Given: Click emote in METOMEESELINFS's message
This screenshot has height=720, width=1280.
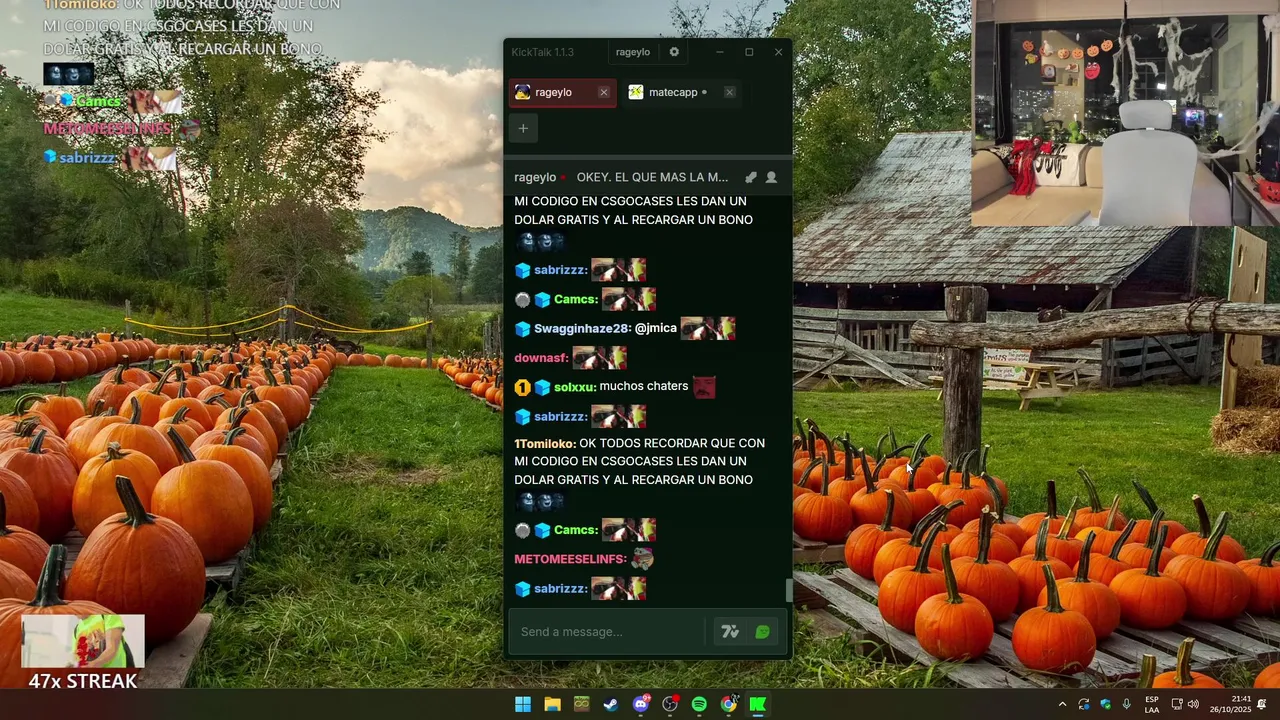Looking at the screenshot, I should (642, 559).
